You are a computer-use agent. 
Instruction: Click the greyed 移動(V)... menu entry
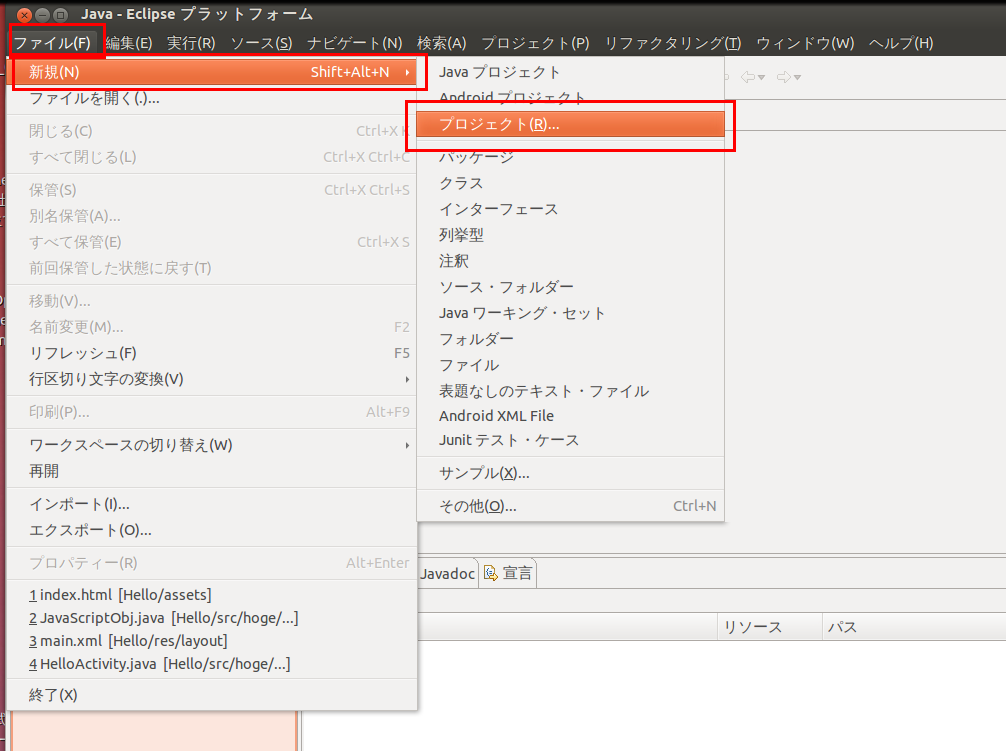(x=212, y=301)
